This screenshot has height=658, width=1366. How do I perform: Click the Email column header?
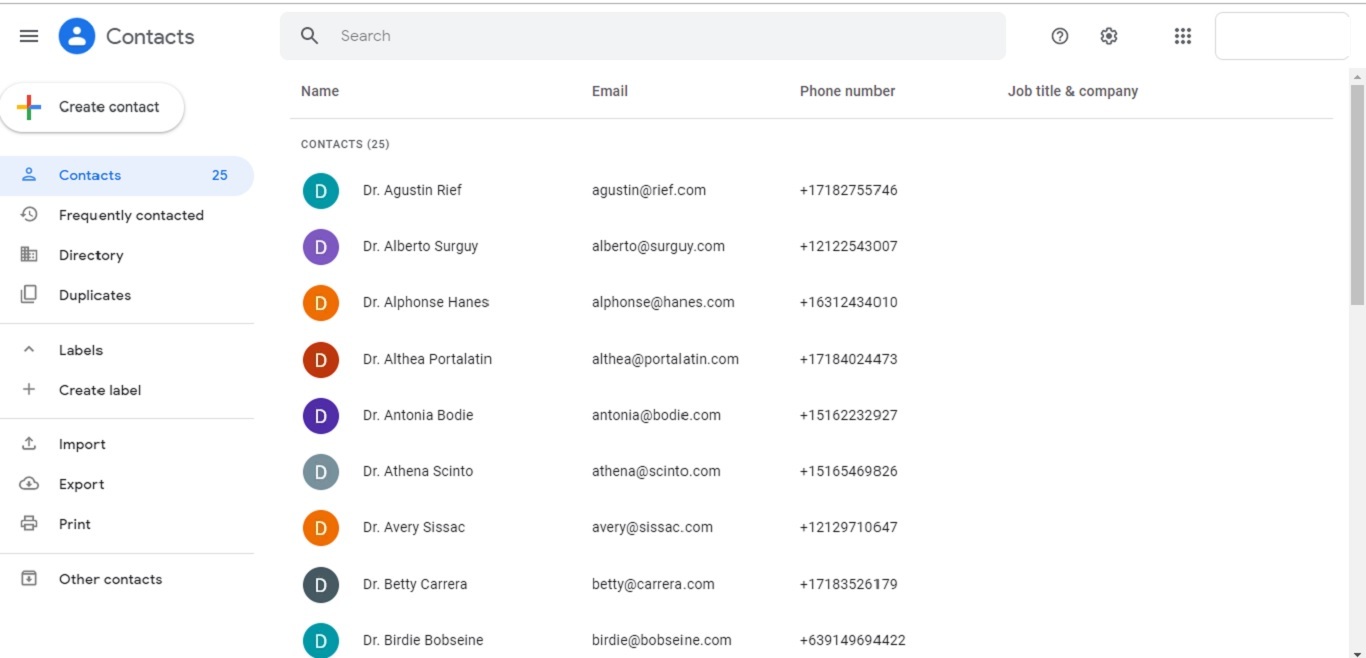coord(610,91)
